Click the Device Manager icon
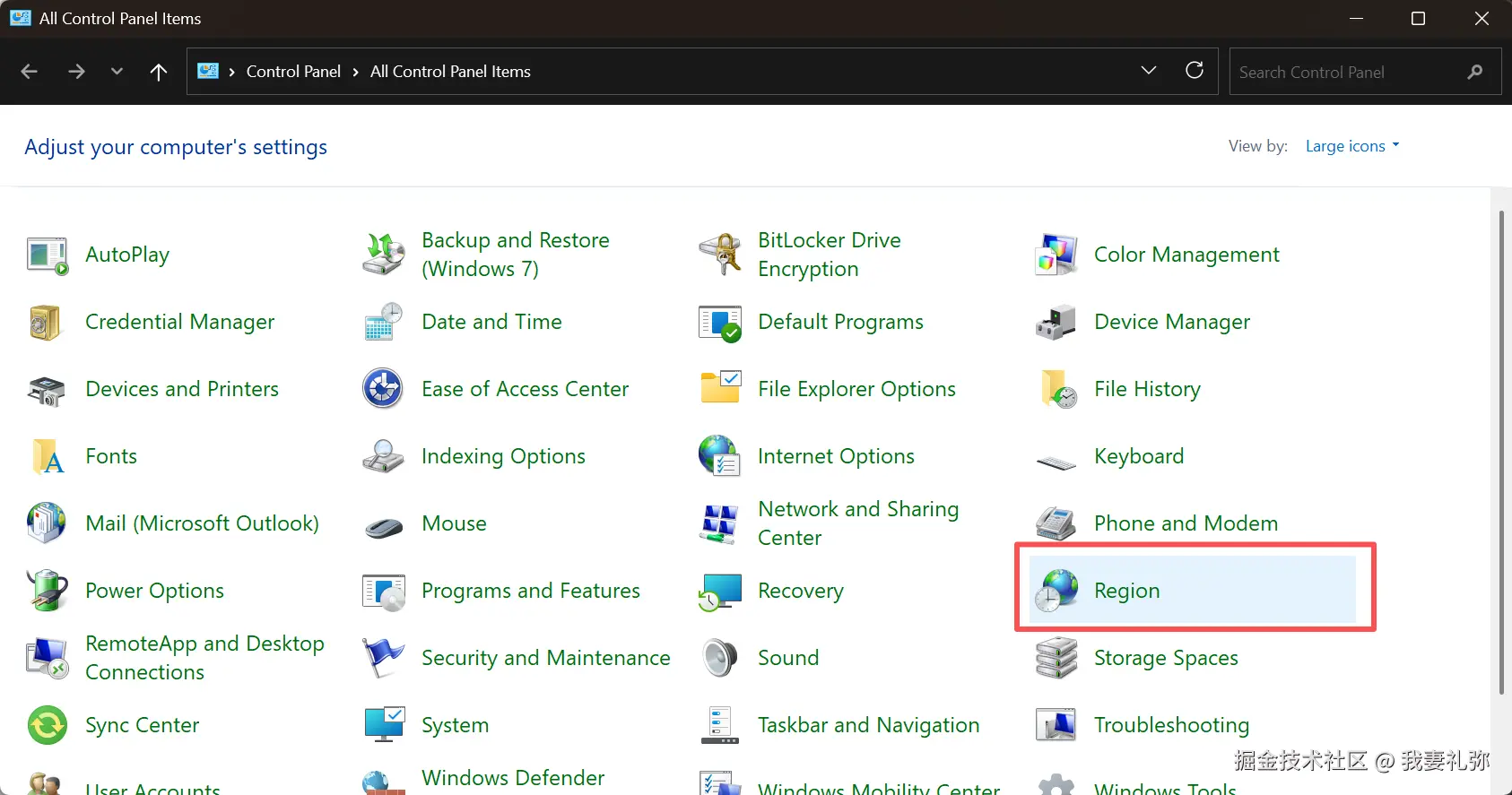 coord(1056,322)
